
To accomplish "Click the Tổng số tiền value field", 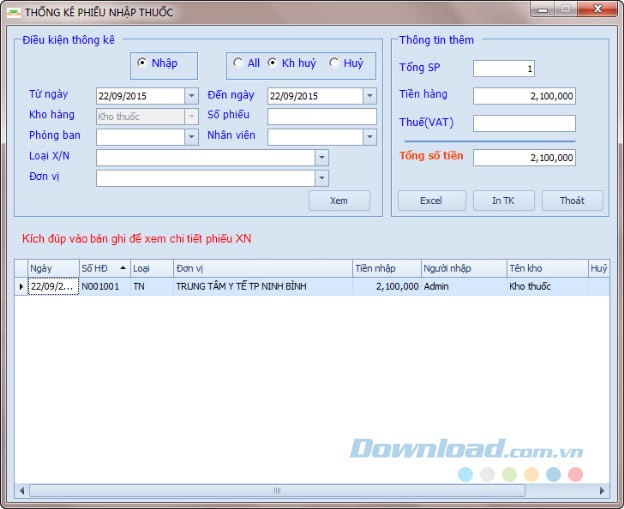I will [524, 158].
